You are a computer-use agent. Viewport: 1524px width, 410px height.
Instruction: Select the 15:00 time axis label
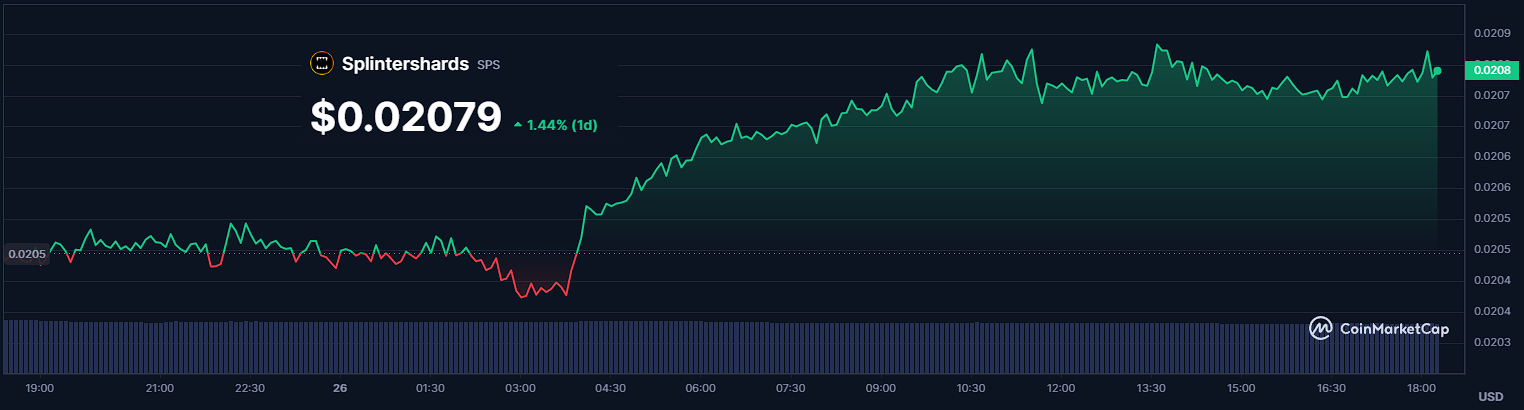1241,388
